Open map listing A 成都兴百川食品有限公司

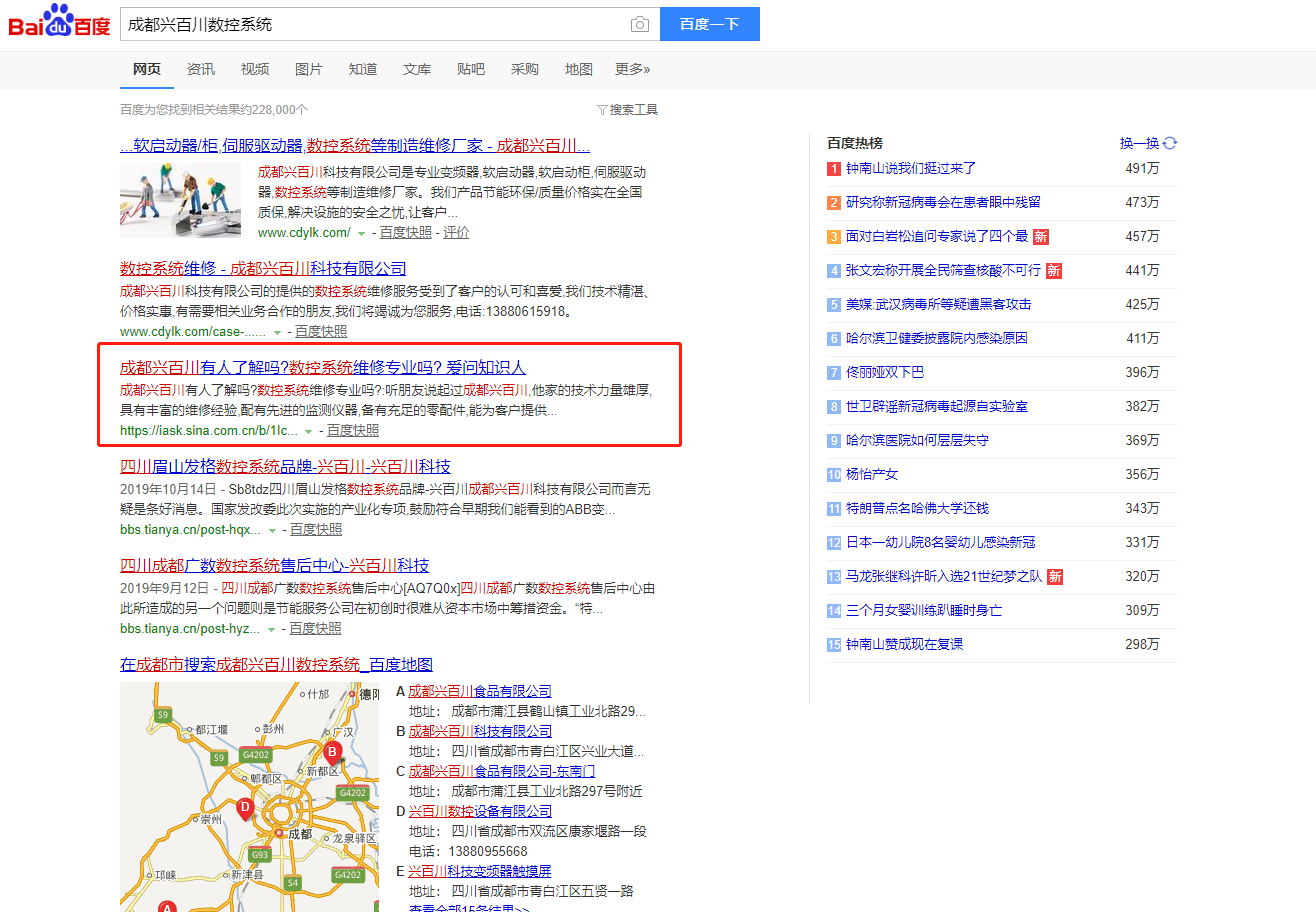coord(480,691)
